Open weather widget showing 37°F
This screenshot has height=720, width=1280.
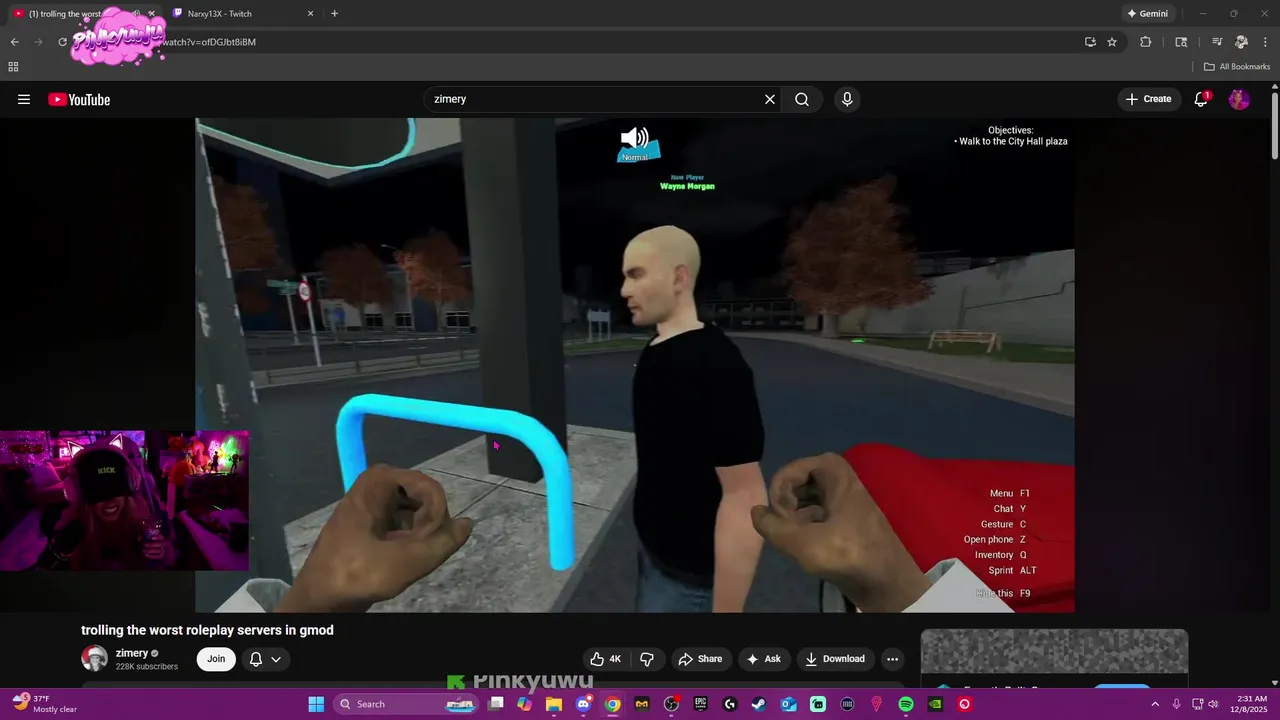coord(45,704)
